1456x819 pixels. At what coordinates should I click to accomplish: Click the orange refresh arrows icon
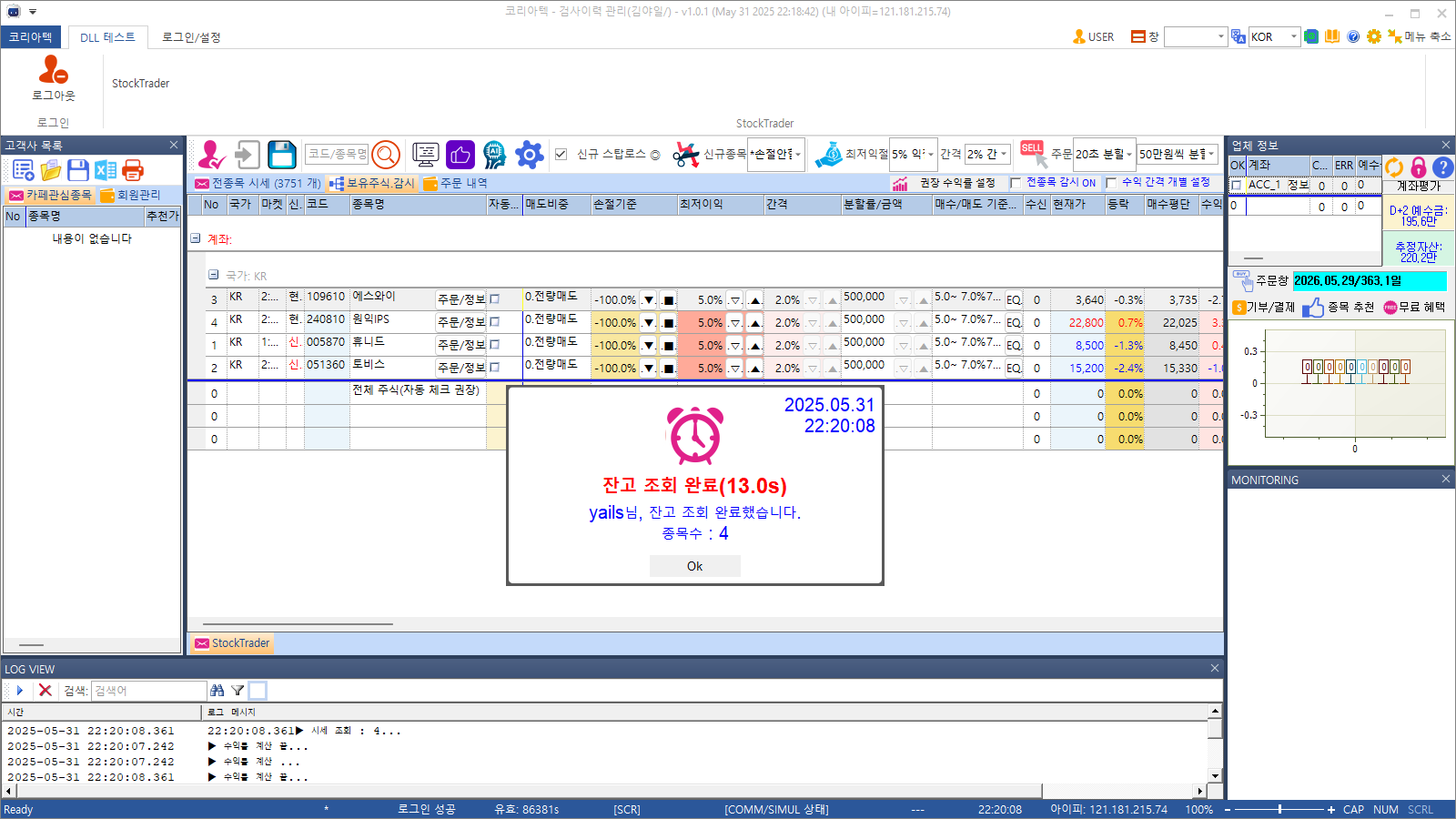point(1394,167)
